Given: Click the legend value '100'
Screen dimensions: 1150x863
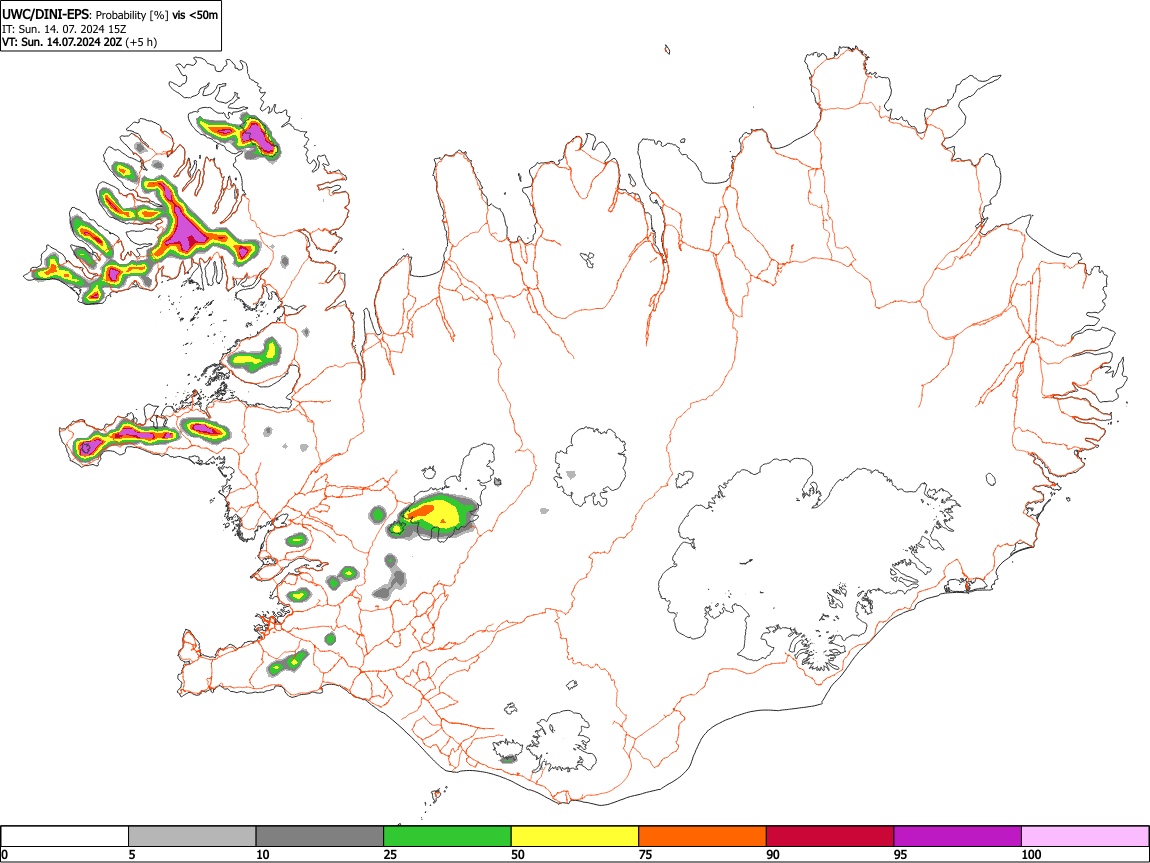Looking at the screenshot, I should 1031,854.
